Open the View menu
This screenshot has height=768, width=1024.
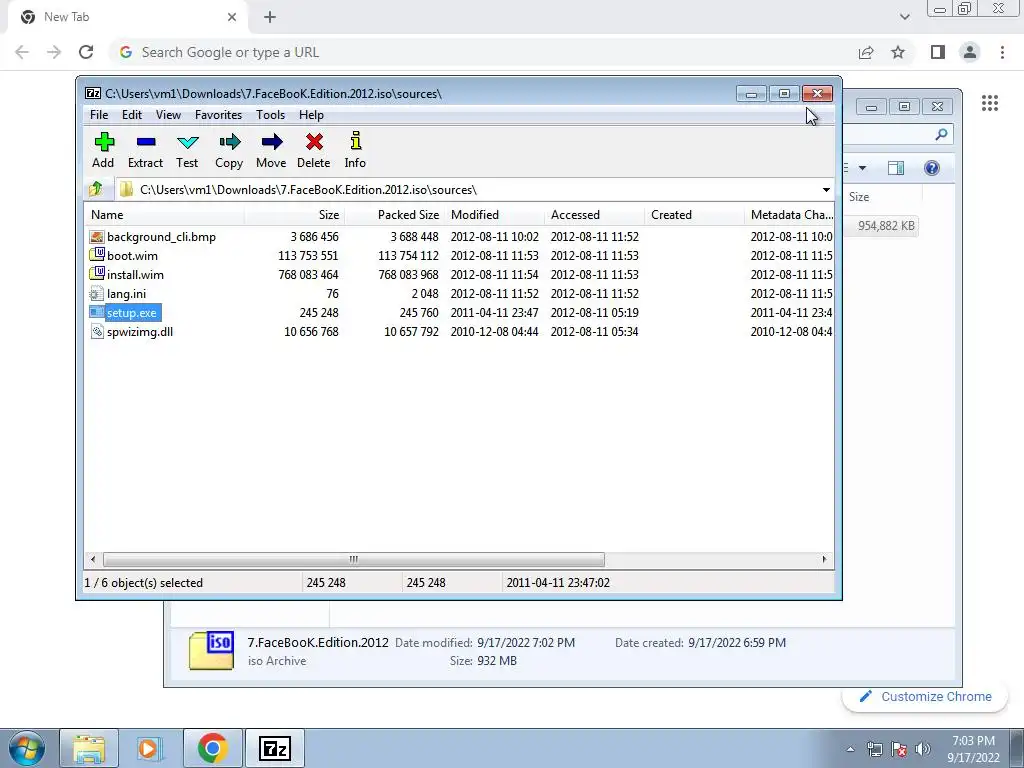coord(168,115)
